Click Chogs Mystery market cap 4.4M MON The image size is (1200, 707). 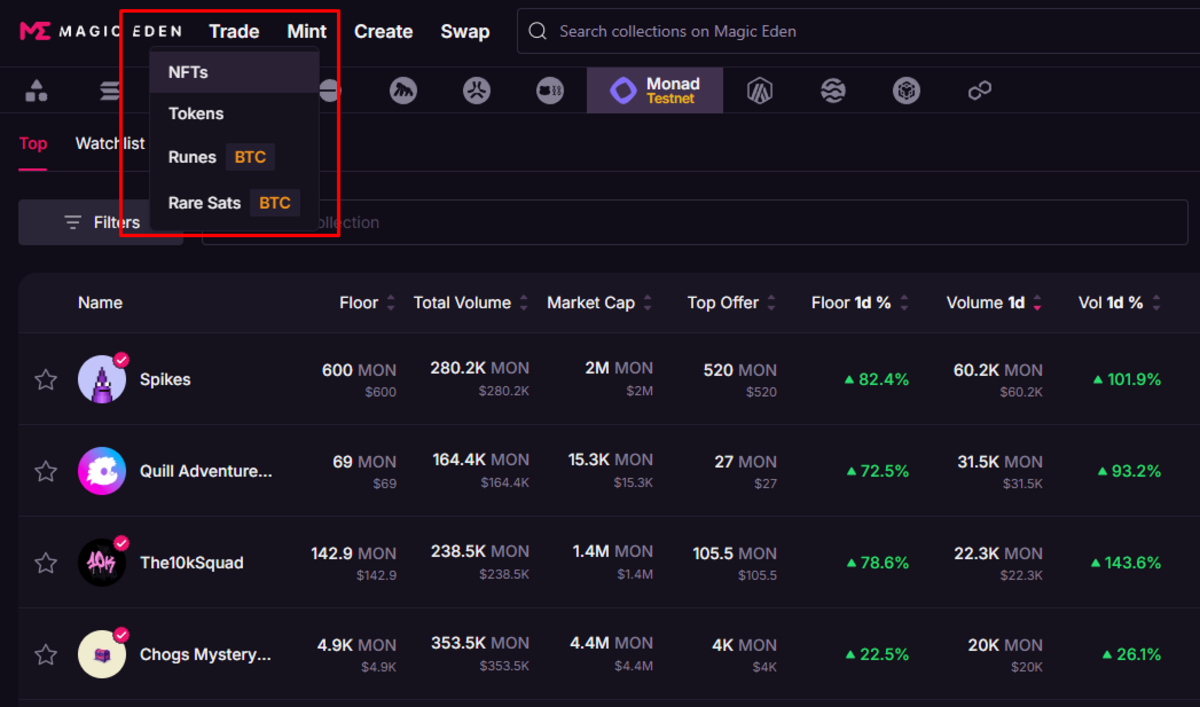612,644
